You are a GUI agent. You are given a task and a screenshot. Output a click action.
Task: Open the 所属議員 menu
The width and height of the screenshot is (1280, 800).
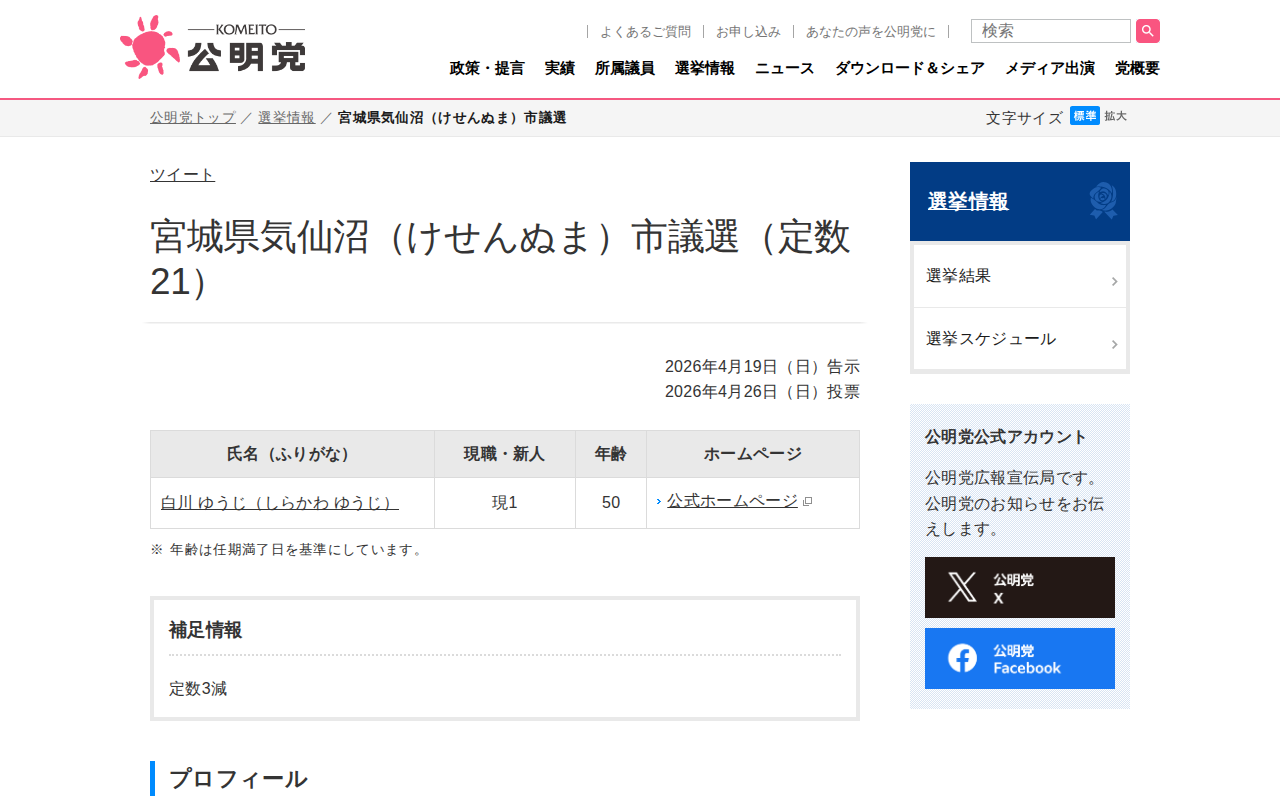pos(625,68)
